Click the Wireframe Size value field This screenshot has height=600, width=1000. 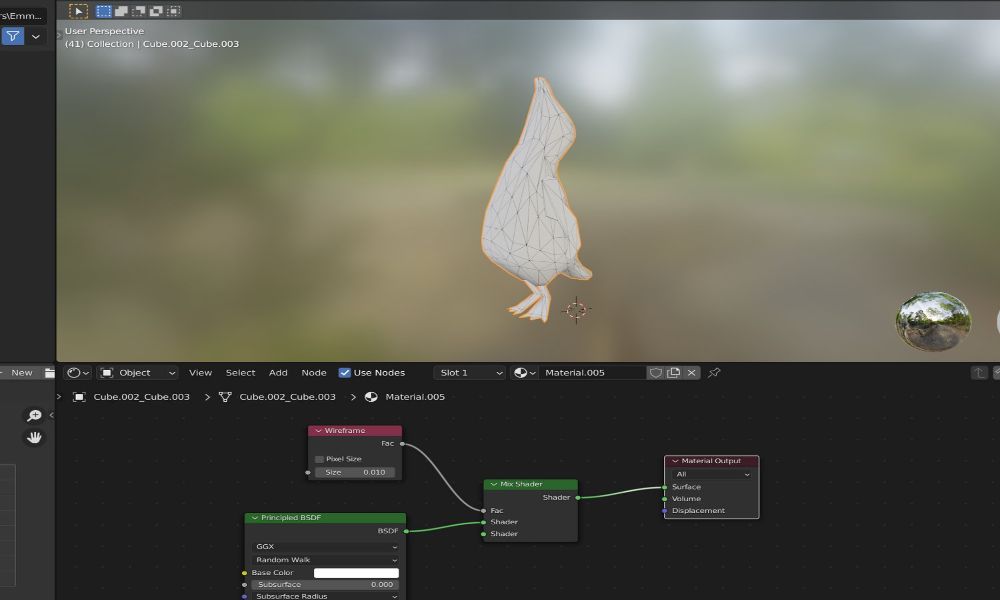tap(355, 472)
